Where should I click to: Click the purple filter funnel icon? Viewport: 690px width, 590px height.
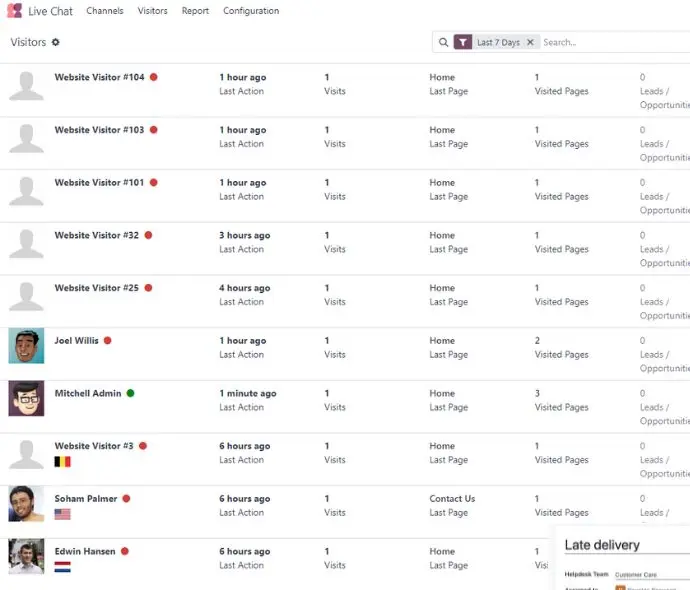tap(463, 42)
